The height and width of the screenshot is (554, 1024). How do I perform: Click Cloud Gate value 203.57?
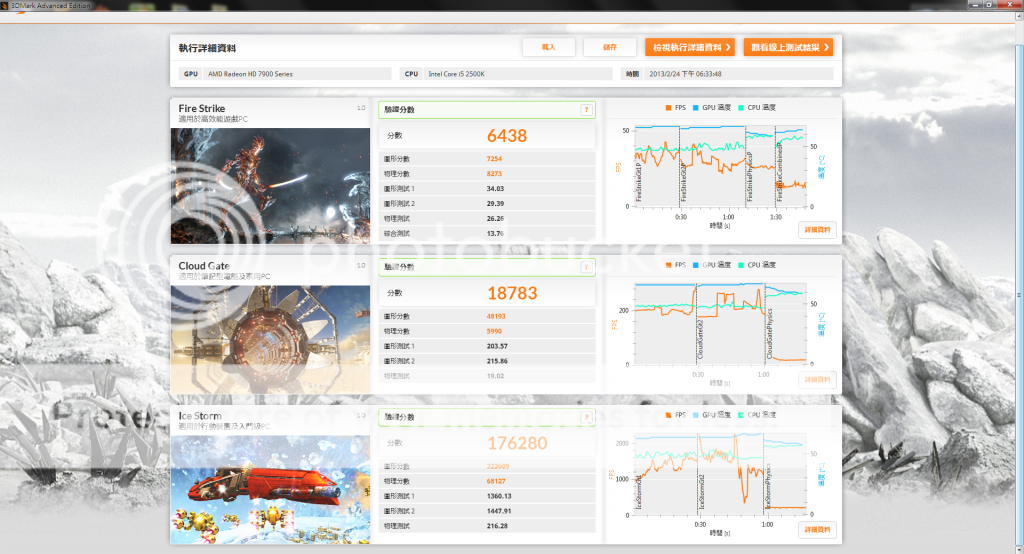[497, 346]
